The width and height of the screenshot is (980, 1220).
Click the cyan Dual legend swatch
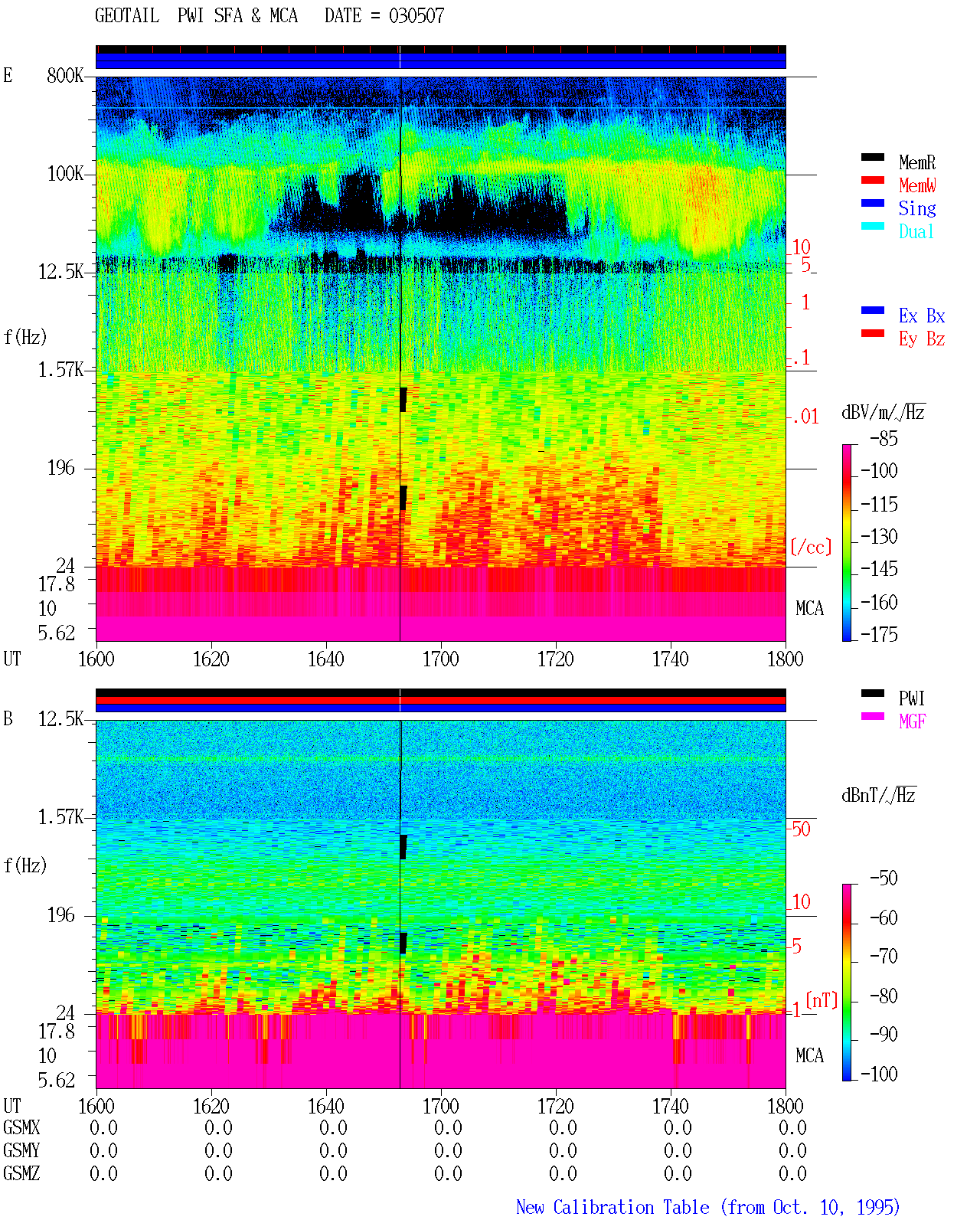point(873,226)
